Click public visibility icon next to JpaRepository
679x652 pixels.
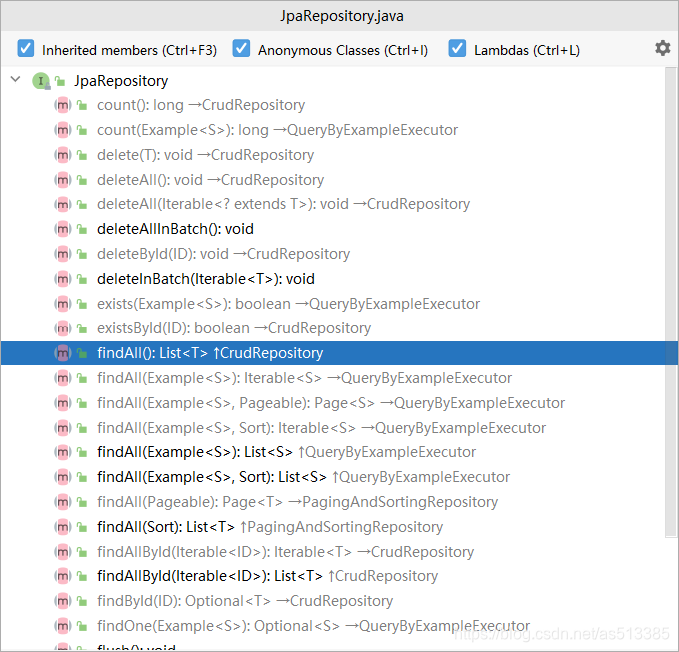click(x=60, y=81)
